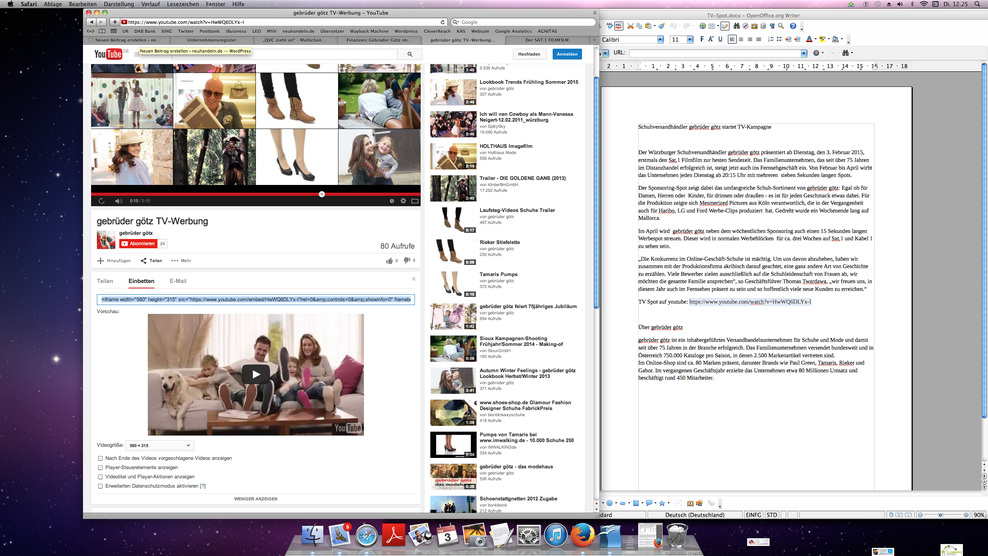Open the Calibri font name dropdown
The image size is (988, 556).
coord(660,39)
